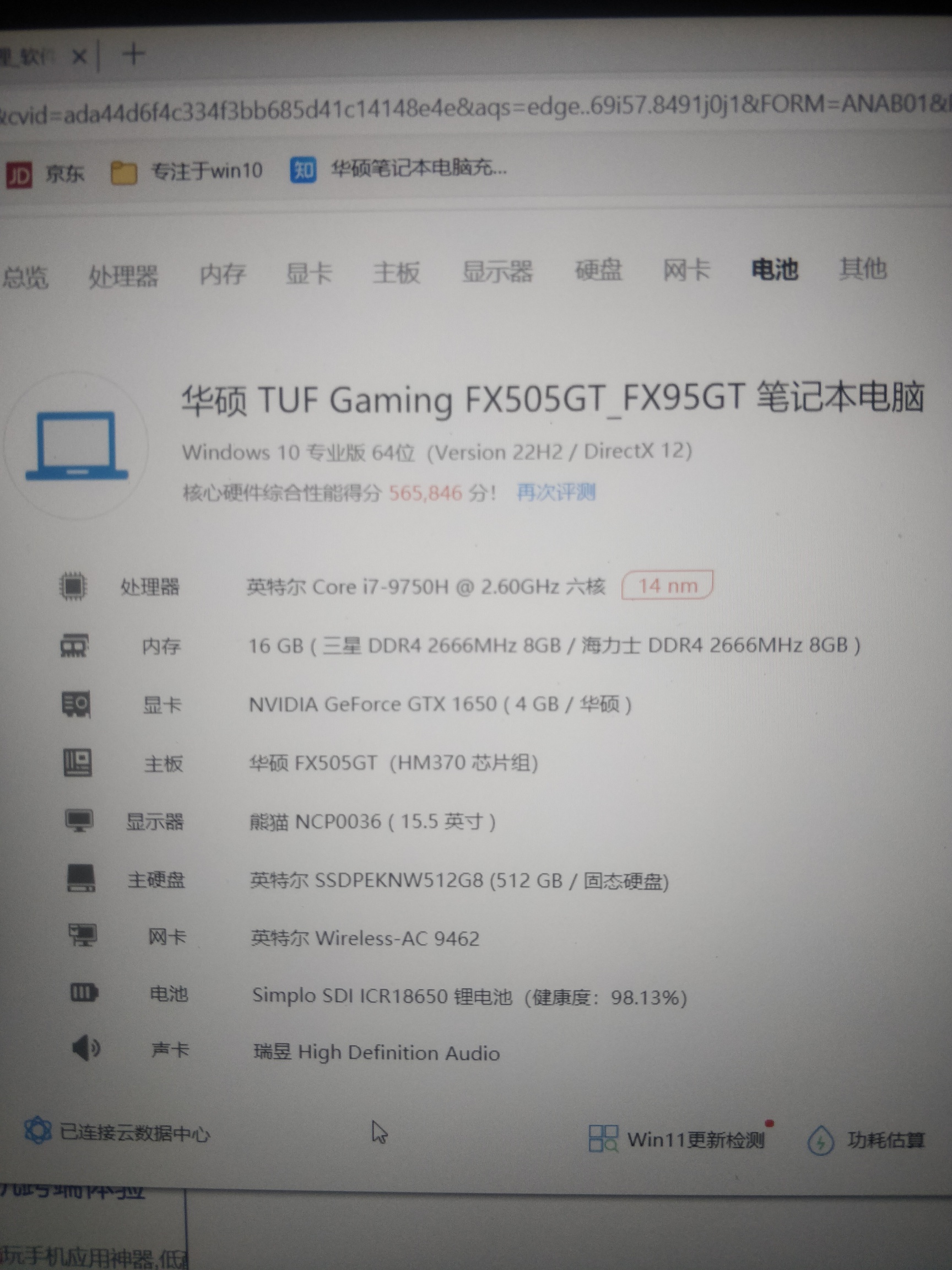Click 华硕 FX505GT HM370 motherboard text

point(393,763)
